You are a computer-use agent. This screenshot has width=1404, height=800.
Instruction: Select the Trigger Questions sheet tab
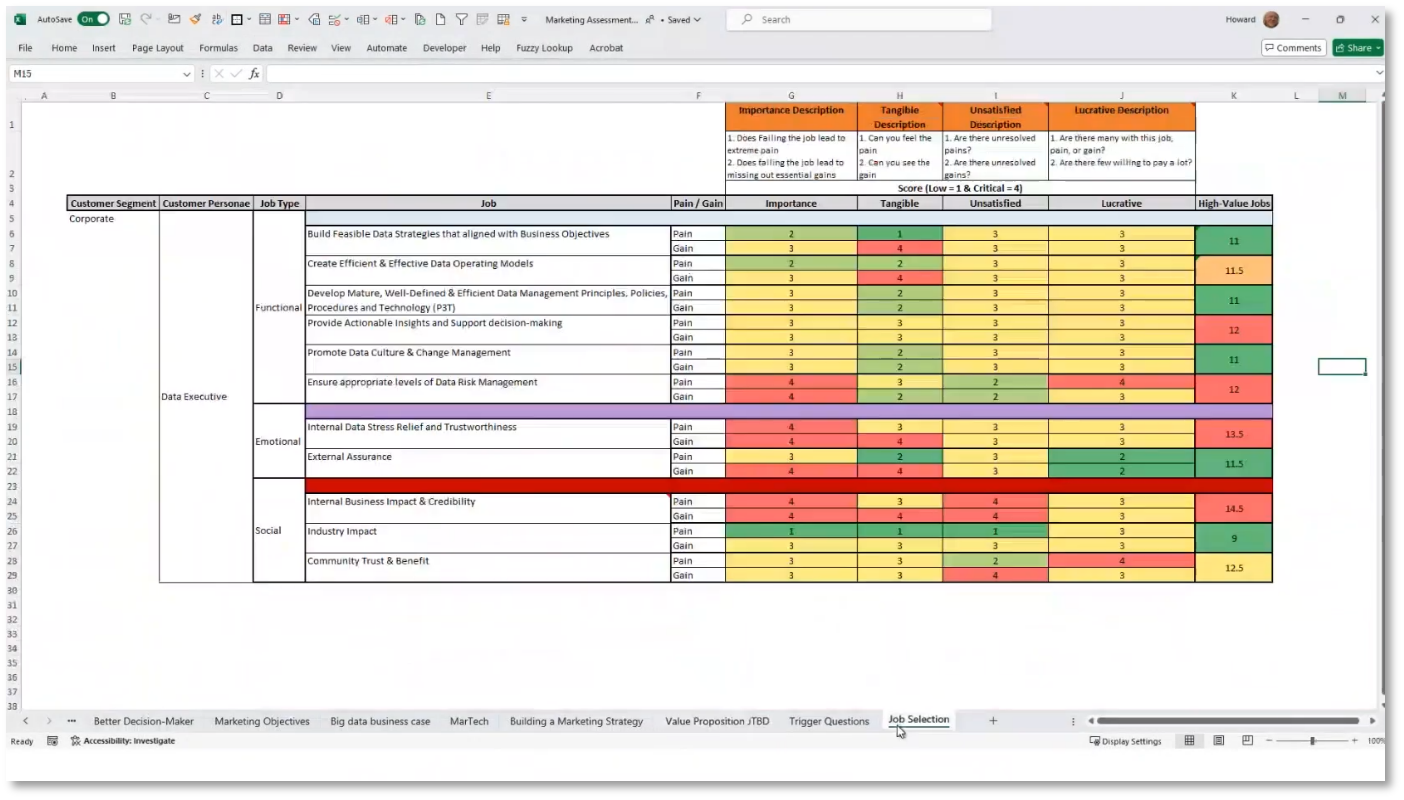[x=829, y=721]
